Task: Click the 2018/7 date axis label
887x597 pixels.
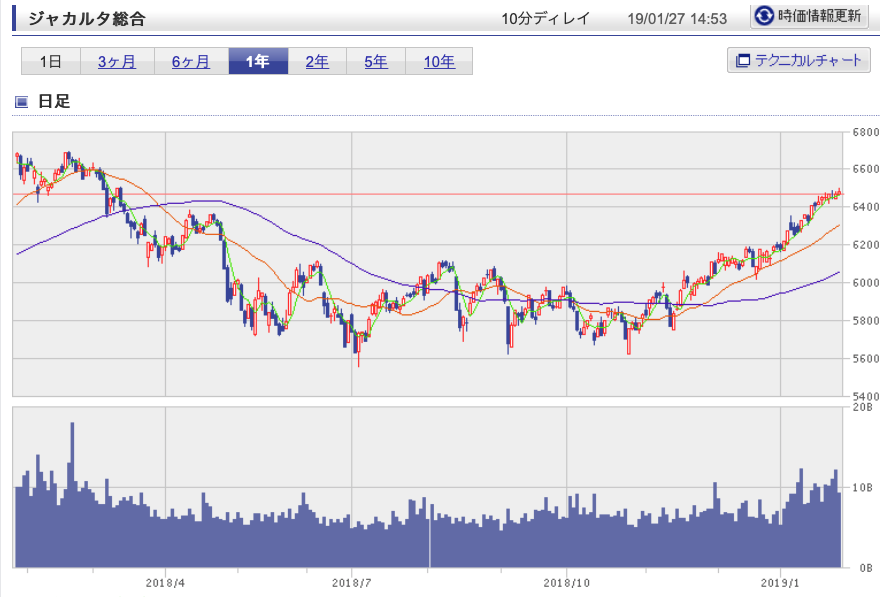Action: pyautogui.click(x=353, y=581)
